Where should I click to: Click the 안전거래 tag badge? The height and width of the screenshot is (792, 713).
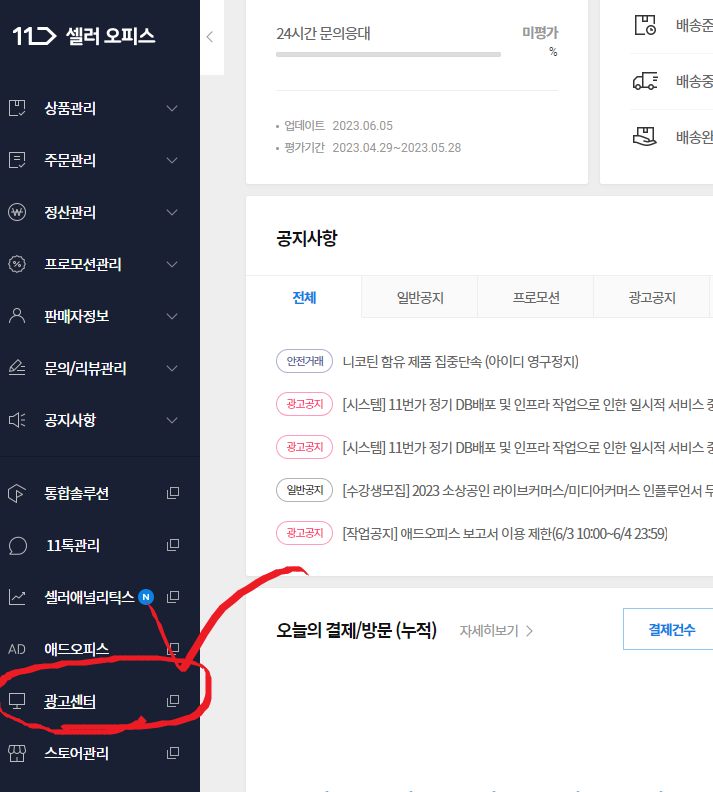click(304, 361)
